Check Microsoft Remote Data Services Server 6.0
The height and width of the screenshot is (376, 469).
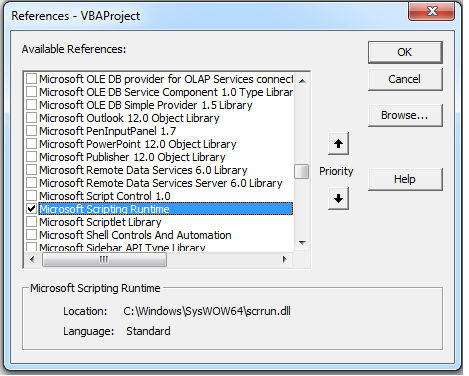pos(31,183)
